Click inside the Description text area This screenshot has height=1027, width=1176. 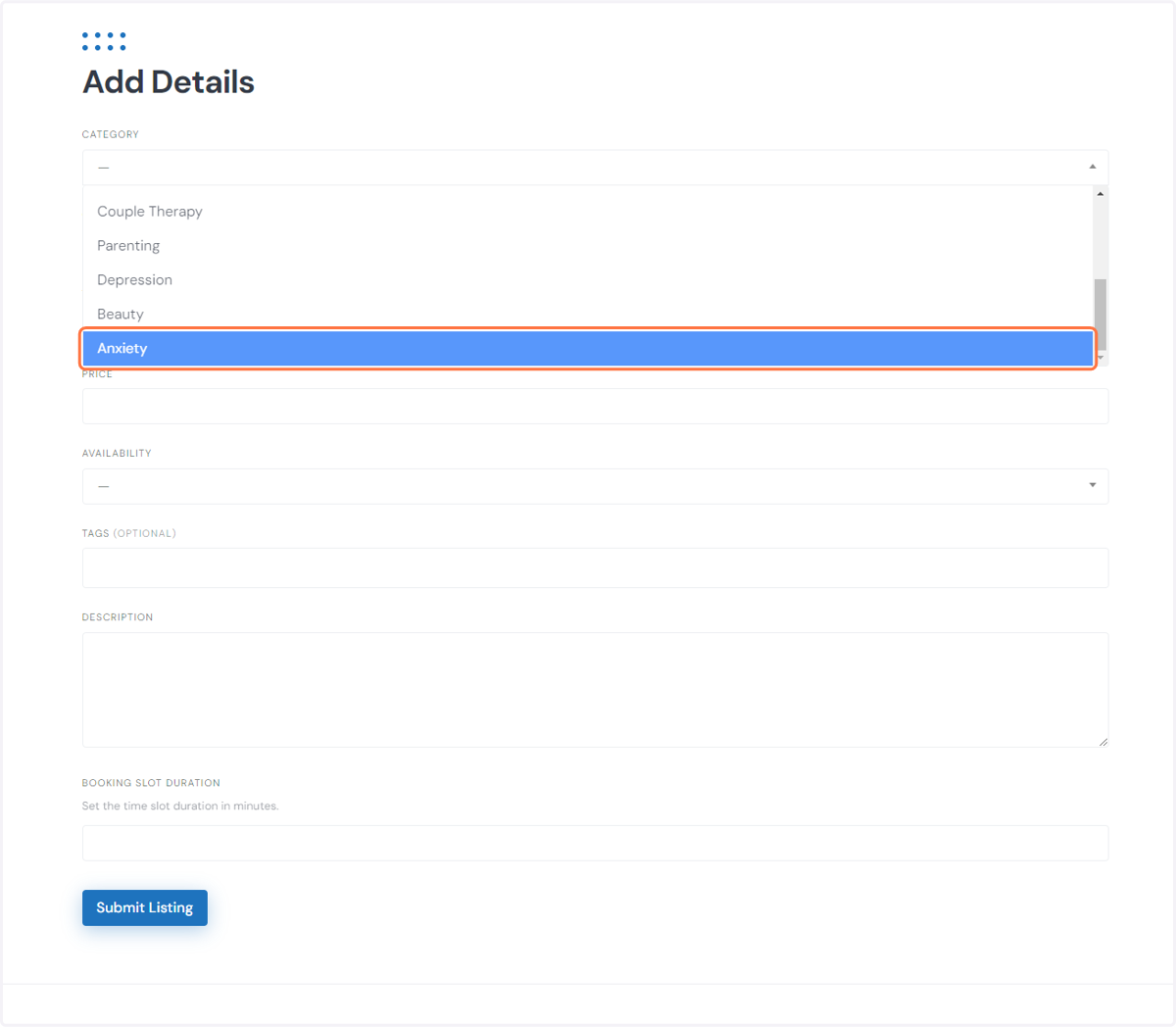click(595, 690)
